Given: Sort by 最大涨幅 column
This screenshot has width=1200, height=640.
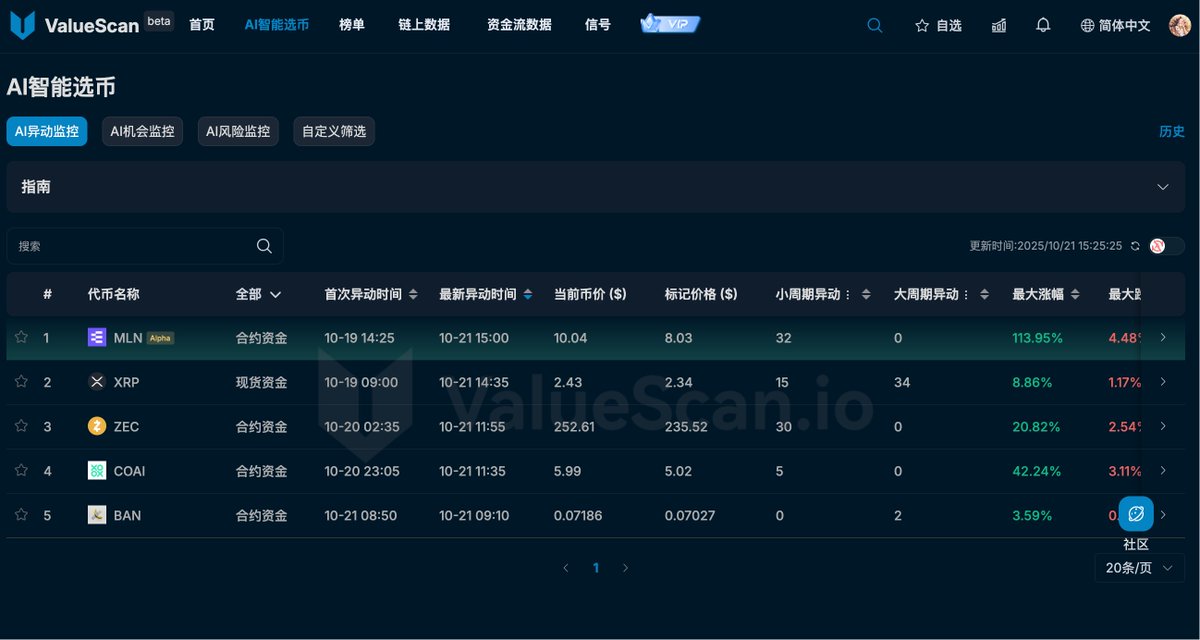Looking at the screenshot, I should [x=1046, y=294].
